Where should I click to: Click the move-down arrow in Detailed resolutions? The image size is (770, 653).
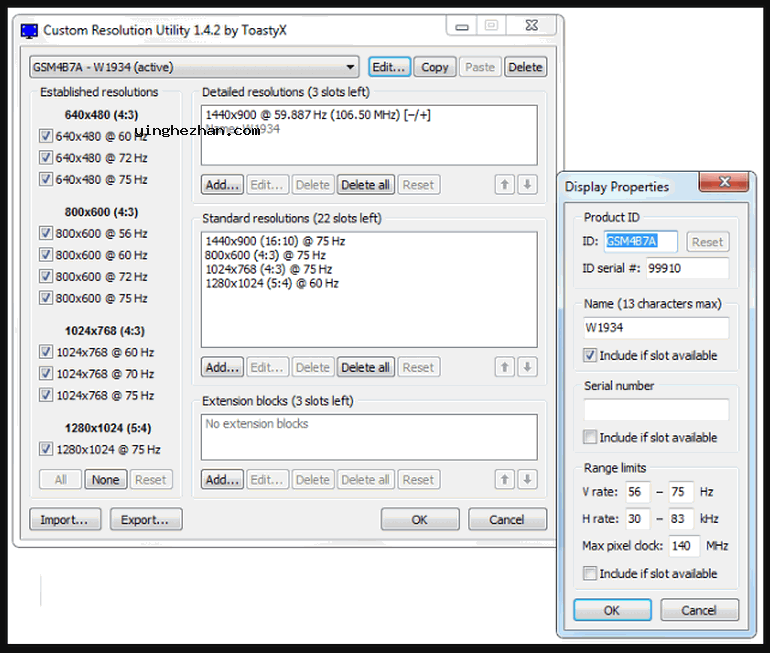click(527, 184)
